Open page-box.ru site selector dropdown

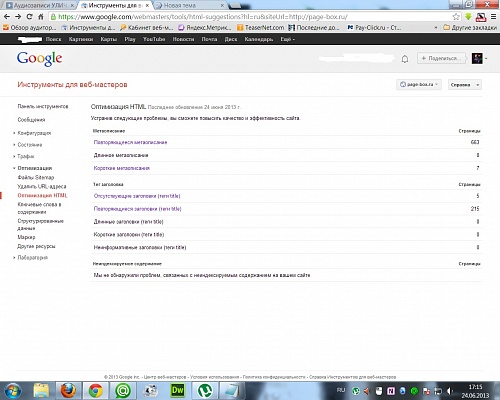click(419, 85)
